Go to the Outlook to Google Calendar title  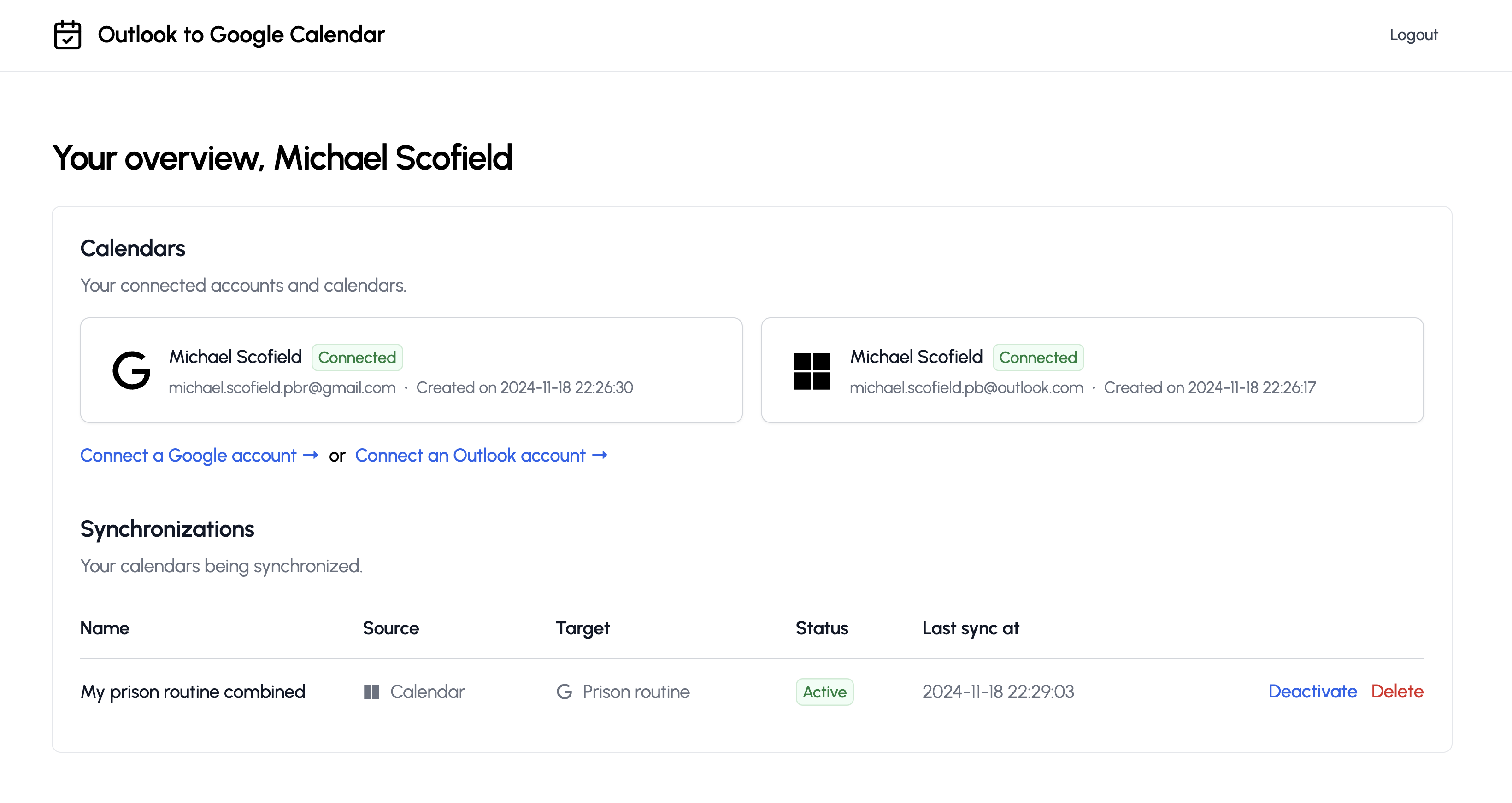[x=241, y=35]
